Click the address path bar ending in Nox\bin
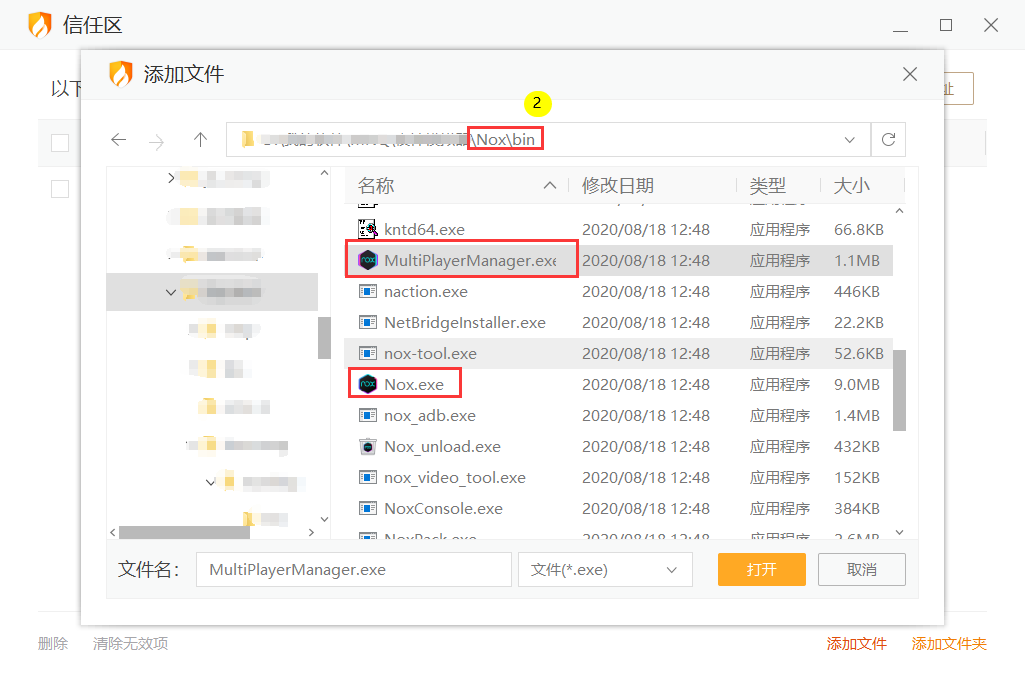This screenshot has width=1025, height=675. 548,139
